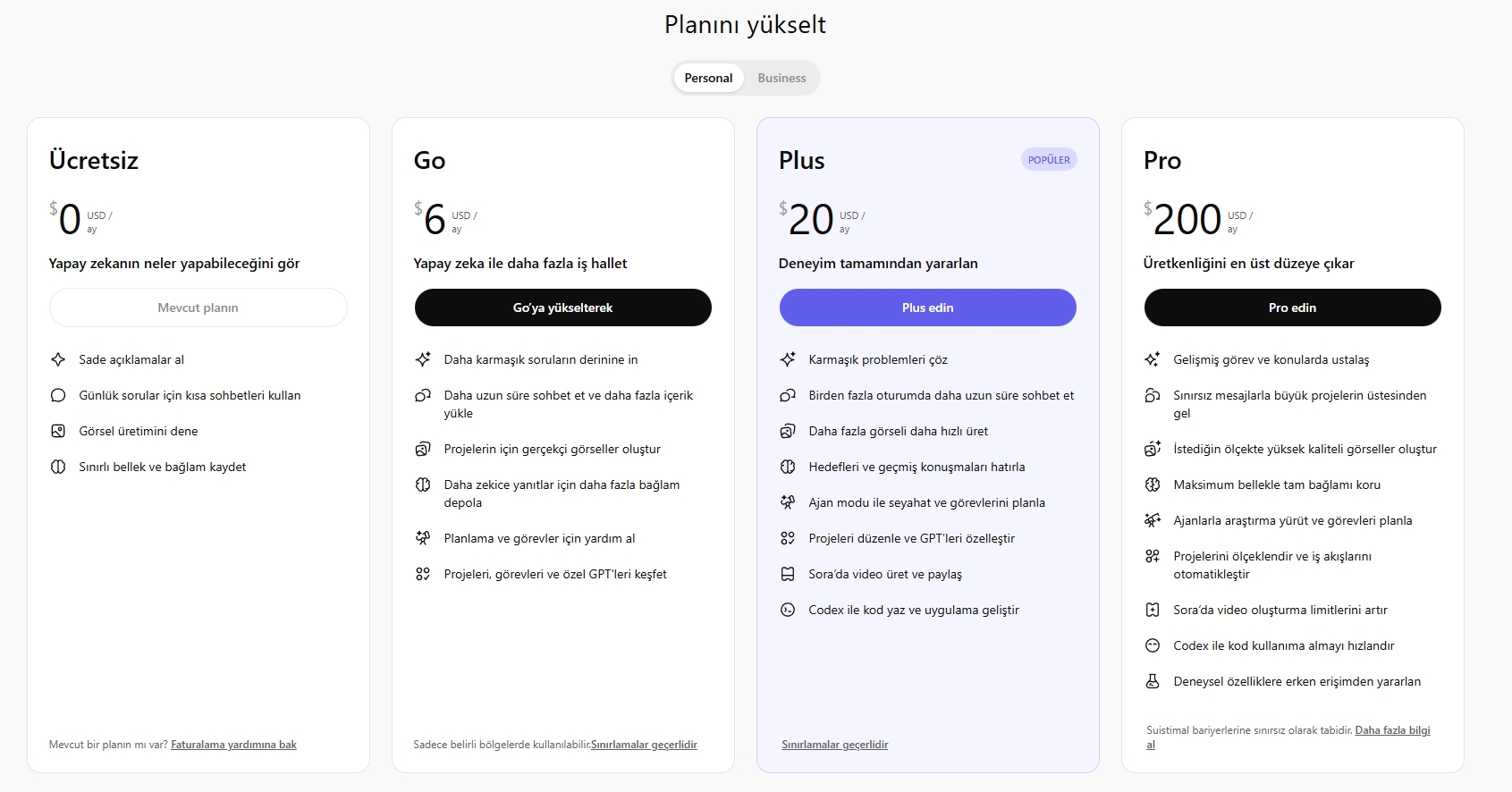Click the GPT grid icon near 'Projeleri düzenle'
Image resolution: width=1512 pixels, height=792 pixels.
(788, 538)
